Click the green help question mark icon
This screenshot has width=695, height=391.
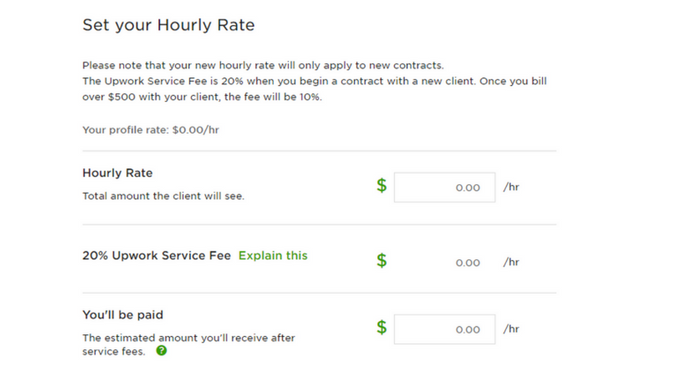161,351
